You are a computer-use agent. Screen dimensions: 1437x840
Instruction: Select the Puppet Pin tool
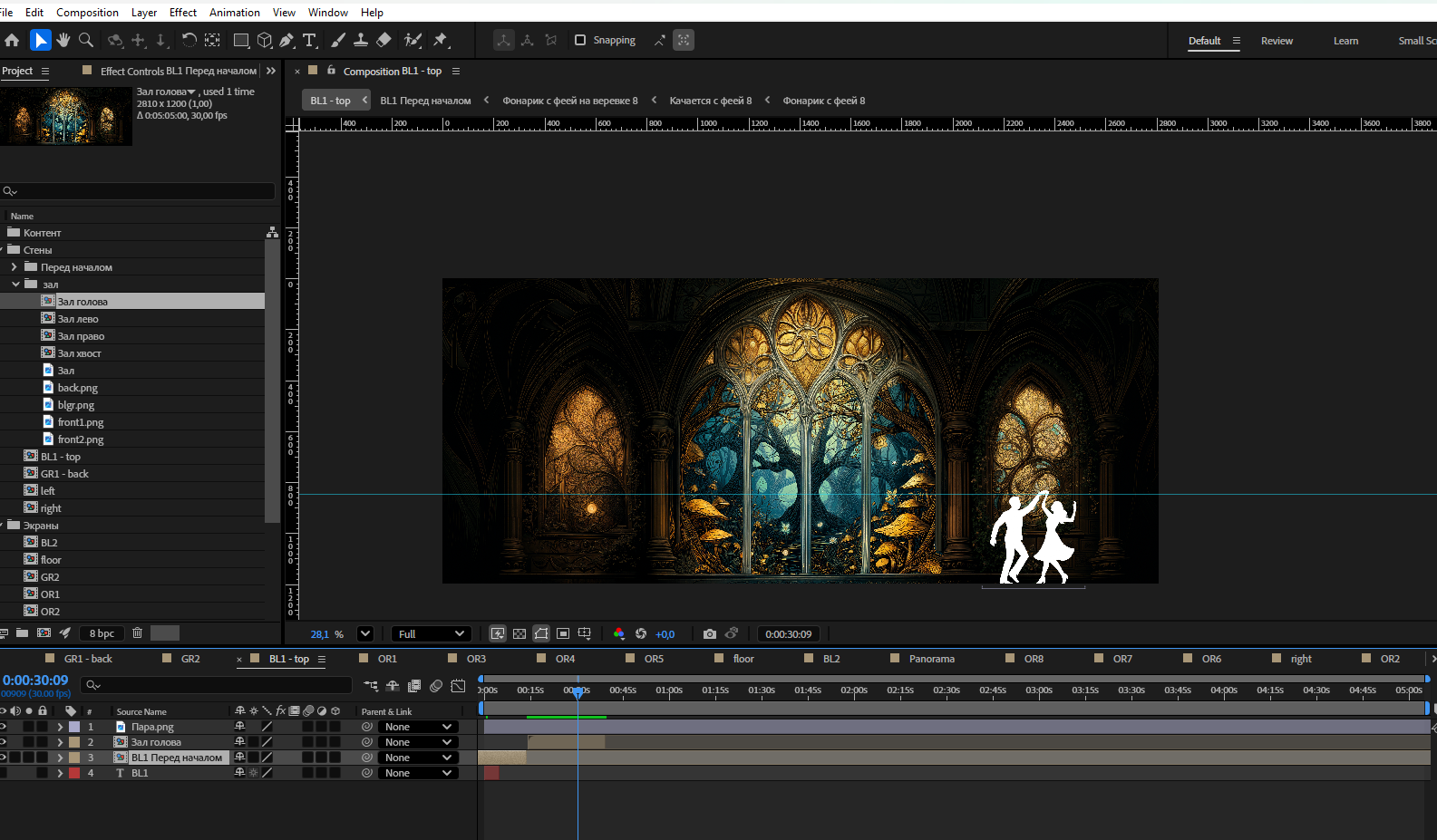(441, 40)
